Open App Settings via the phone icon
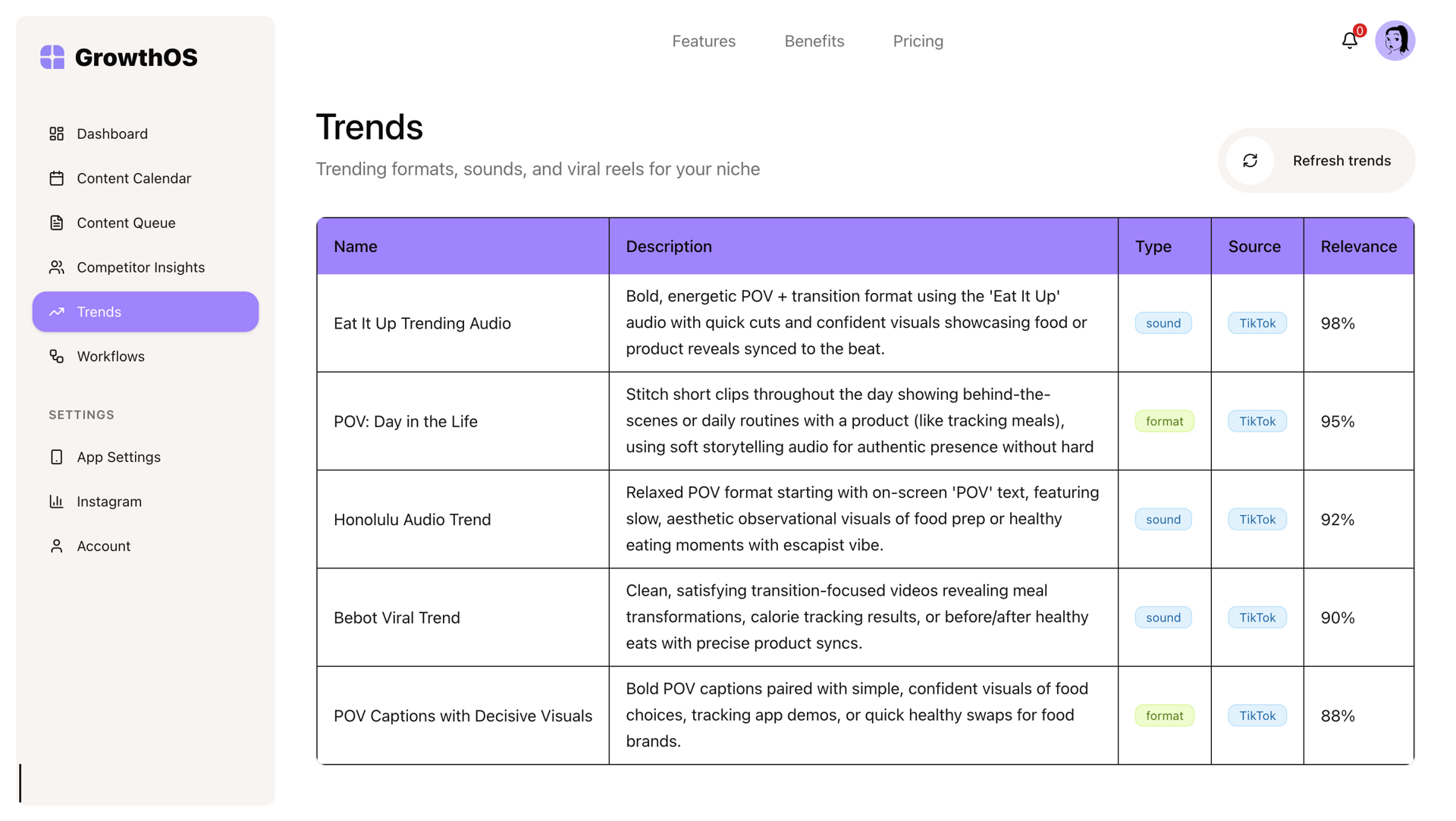1456x821 pixels. (57, 457)
